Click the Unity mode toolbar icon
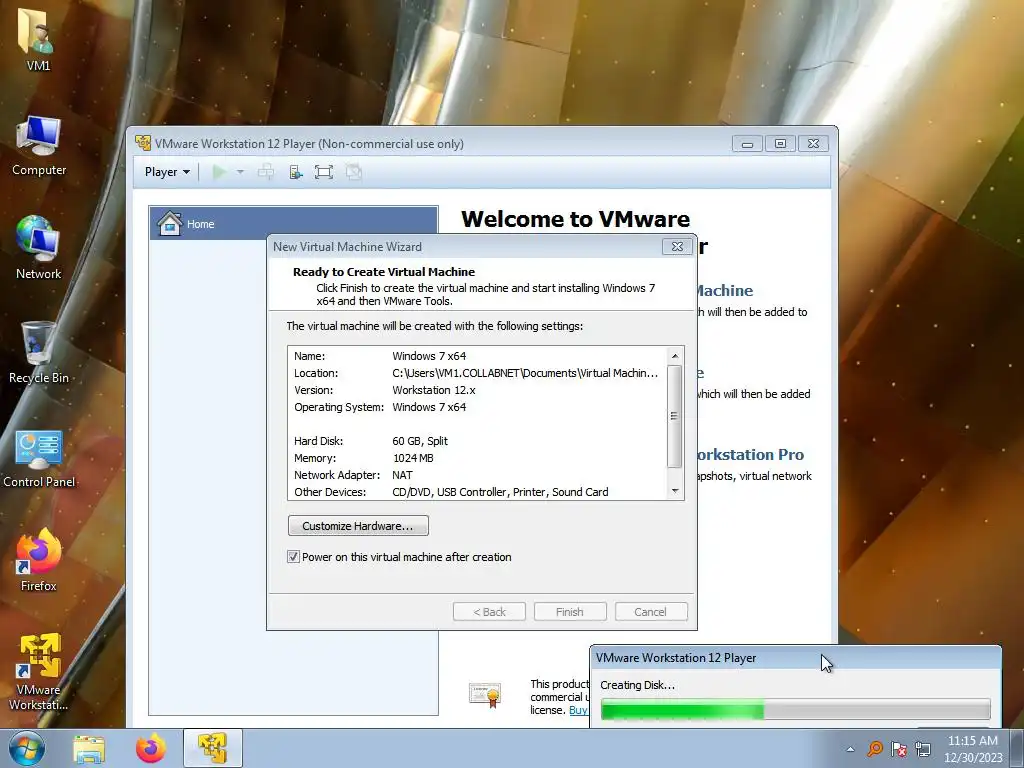The height and width of the screenshot is (768, 1024). 354,172
